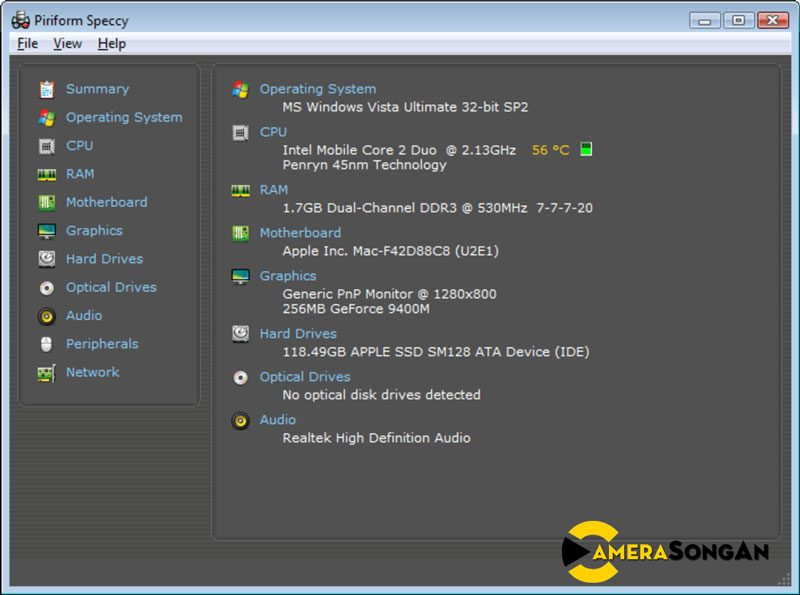This screenshot has width=800, height=595.
Task: Click the Piriform Speccy title bar app icon
Action: (20, 20)
